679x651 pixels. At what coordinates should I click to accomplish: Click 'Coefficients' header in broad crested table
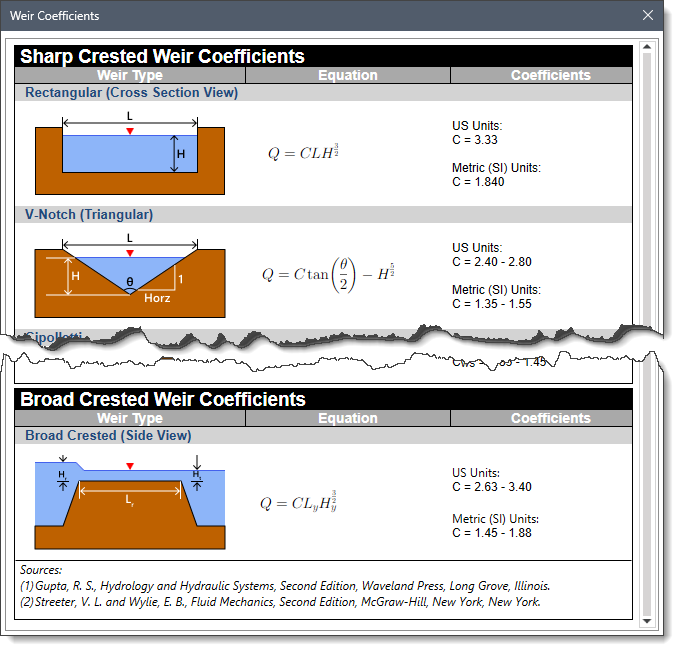coord(550,418)
